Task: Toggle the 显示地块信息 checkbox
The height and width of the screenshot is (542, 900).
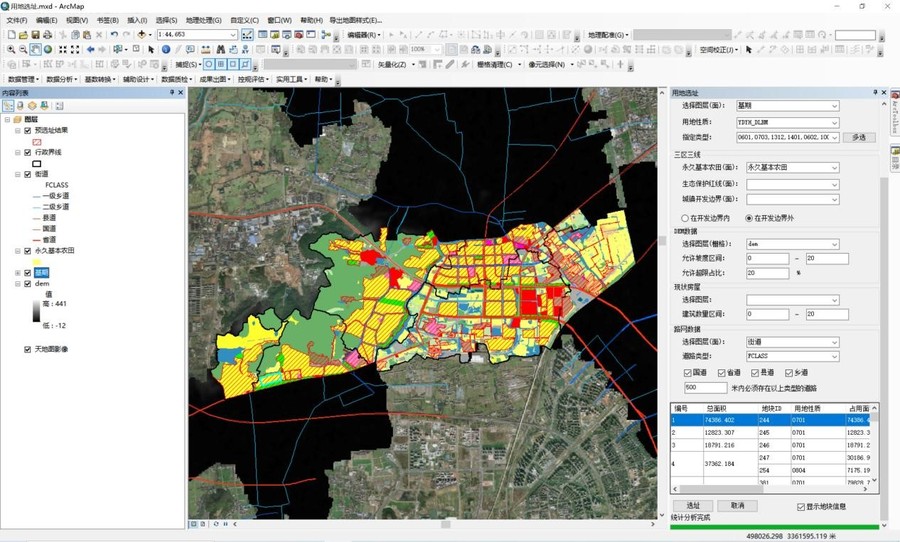Action: 801,507
